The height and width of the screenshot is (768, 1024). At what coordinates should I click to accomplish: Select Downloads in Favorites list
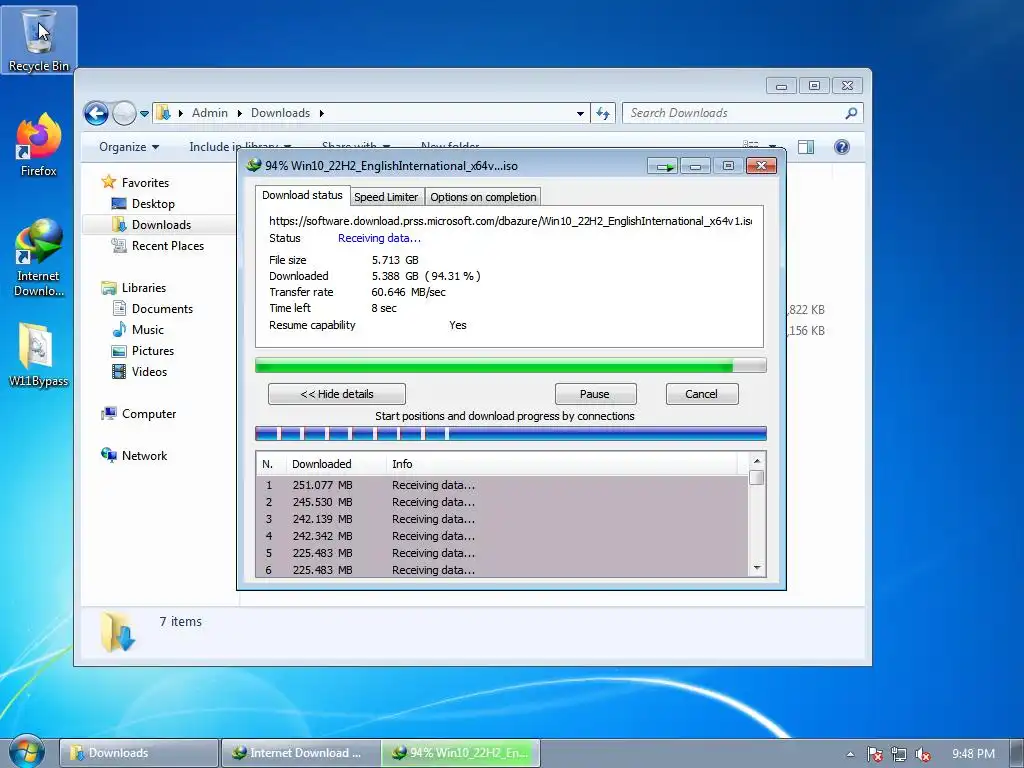[161, 225]
